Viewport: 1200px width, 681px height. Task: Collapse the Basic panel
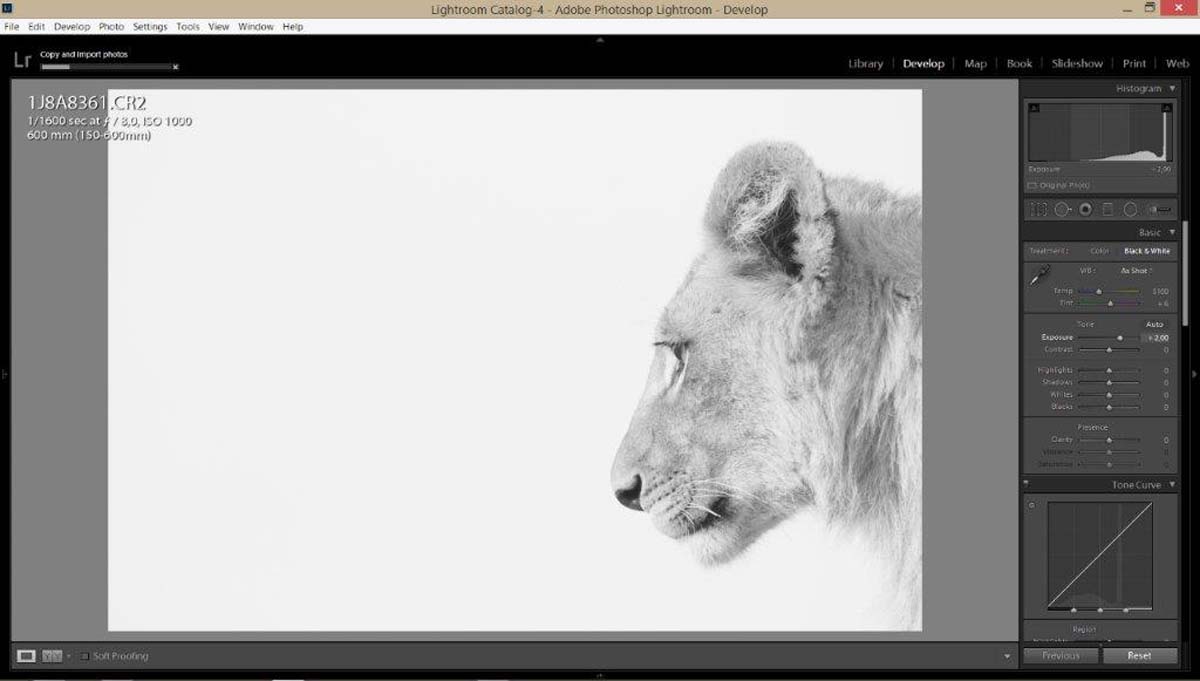point(1173,232)
